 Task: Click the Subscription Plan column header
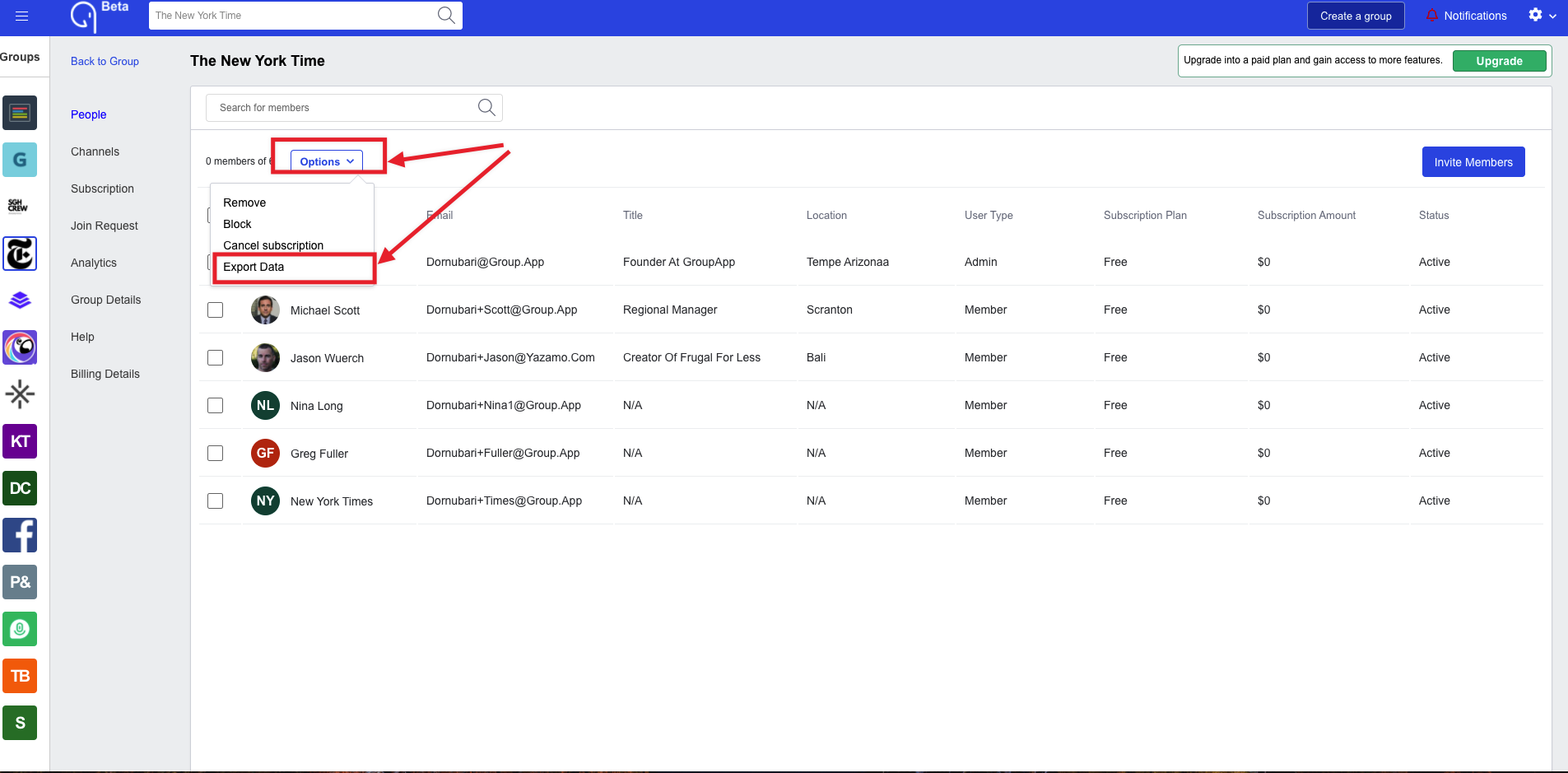coord(1145,215)
